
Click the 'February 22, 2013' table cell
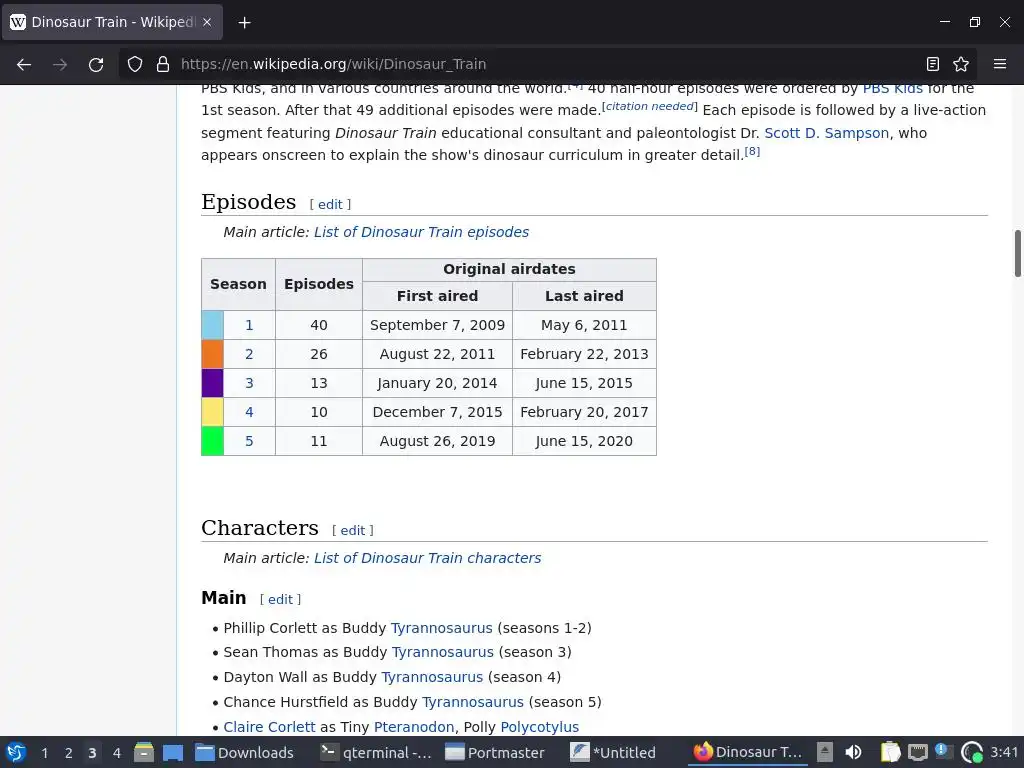pos(584,354)
